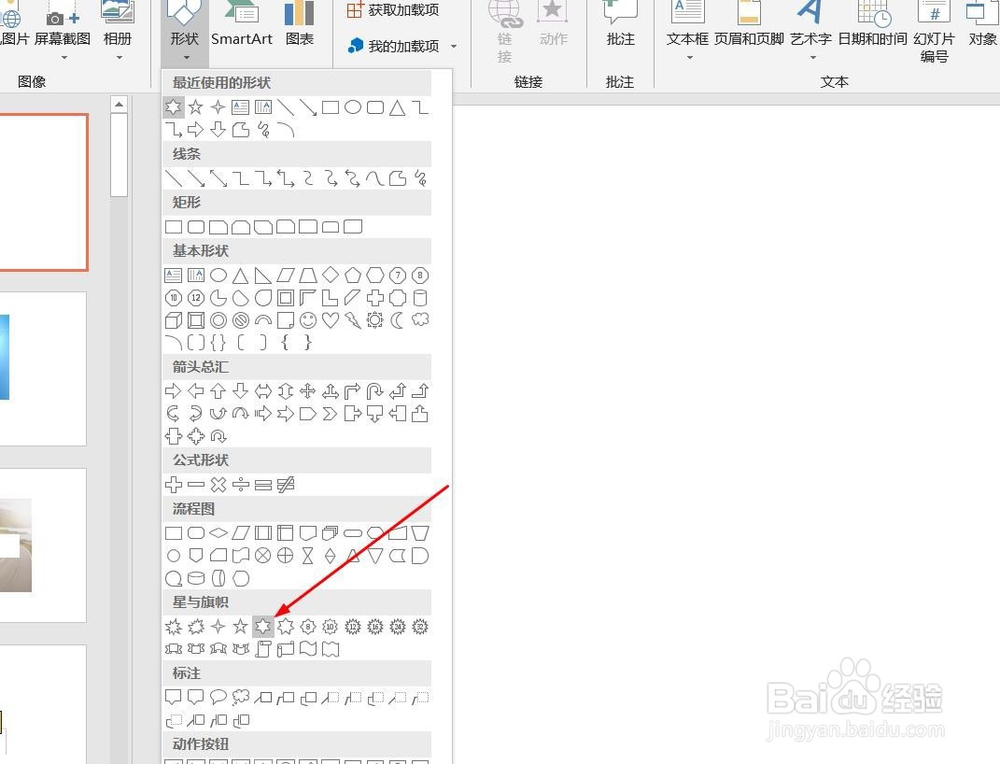Insert 幻灯片编号 slide number

(x=934, y=33)
